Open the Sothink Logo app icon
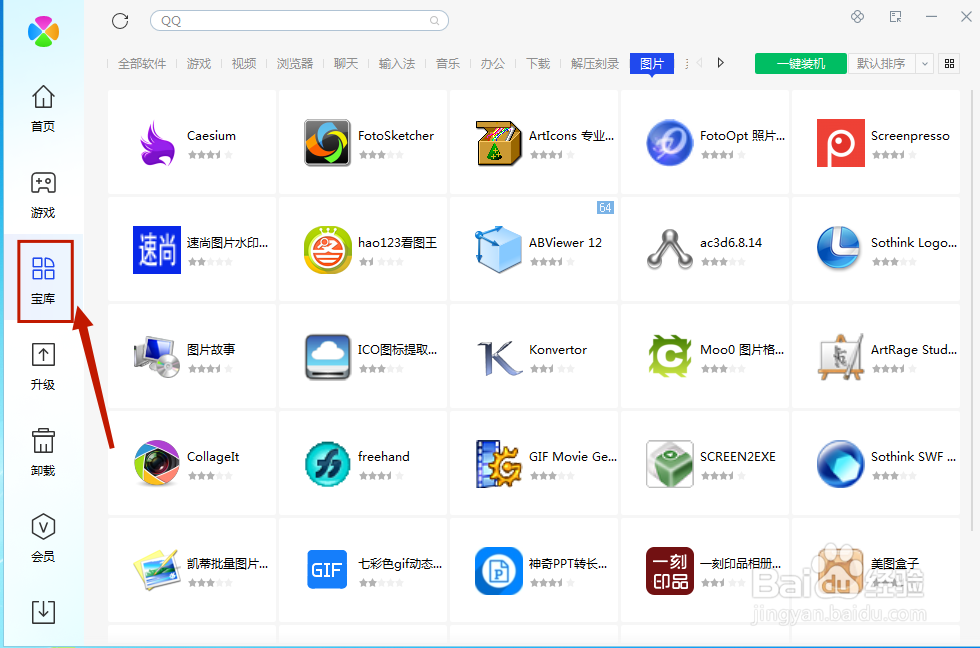The image size is (980, 648). pos(841,250)
